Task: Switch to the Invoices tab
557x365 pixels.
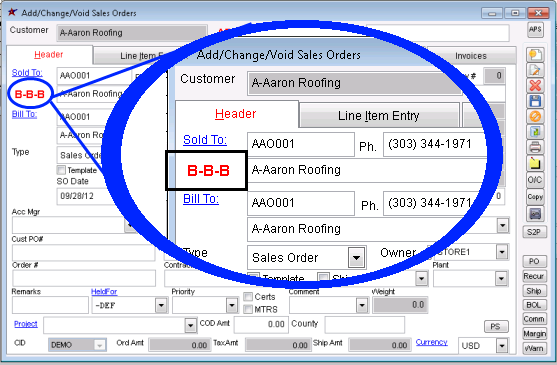Action: pyautogui.click(x=471, y=56)
